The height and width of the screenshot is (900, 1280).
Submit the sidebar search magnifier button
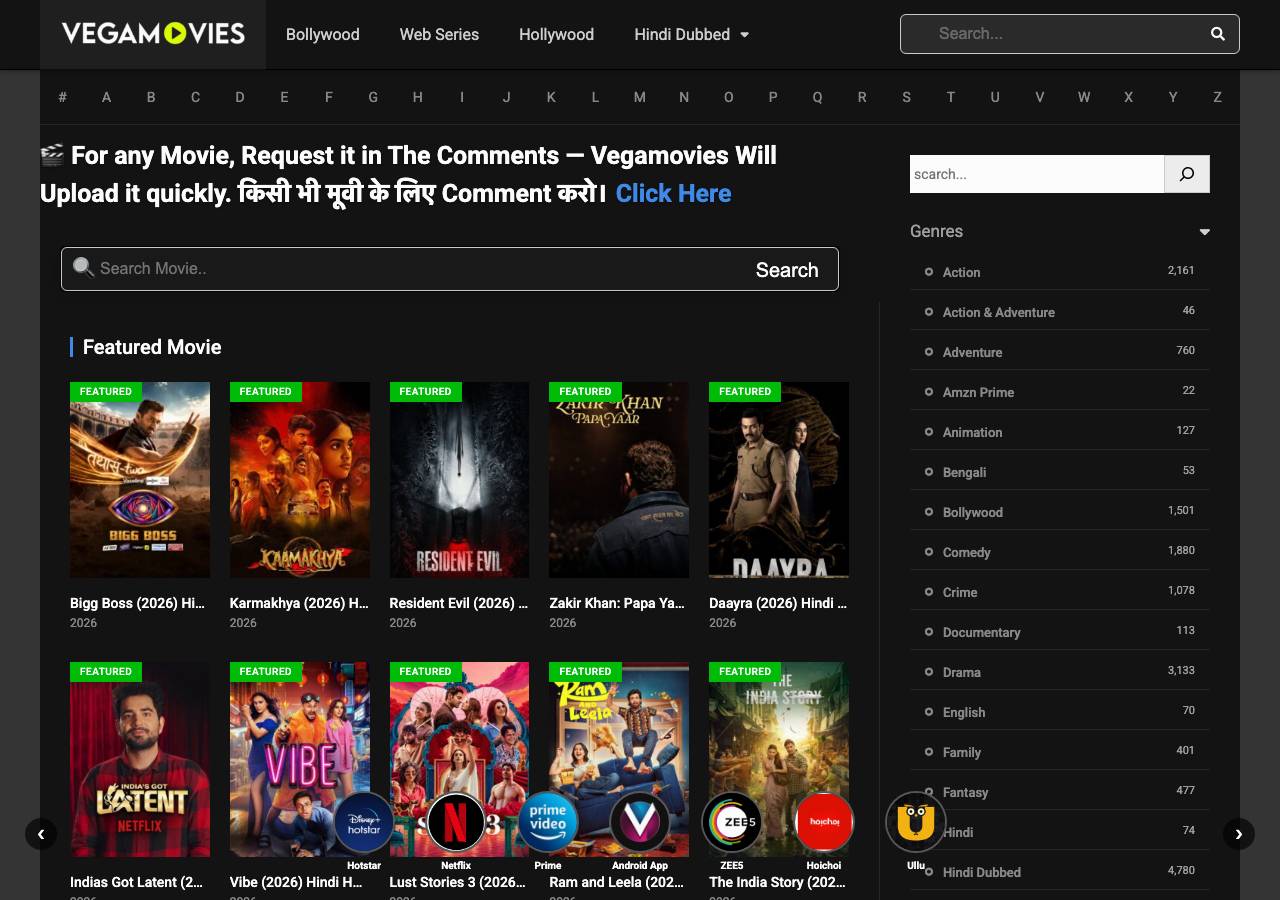coord(1187,174)
